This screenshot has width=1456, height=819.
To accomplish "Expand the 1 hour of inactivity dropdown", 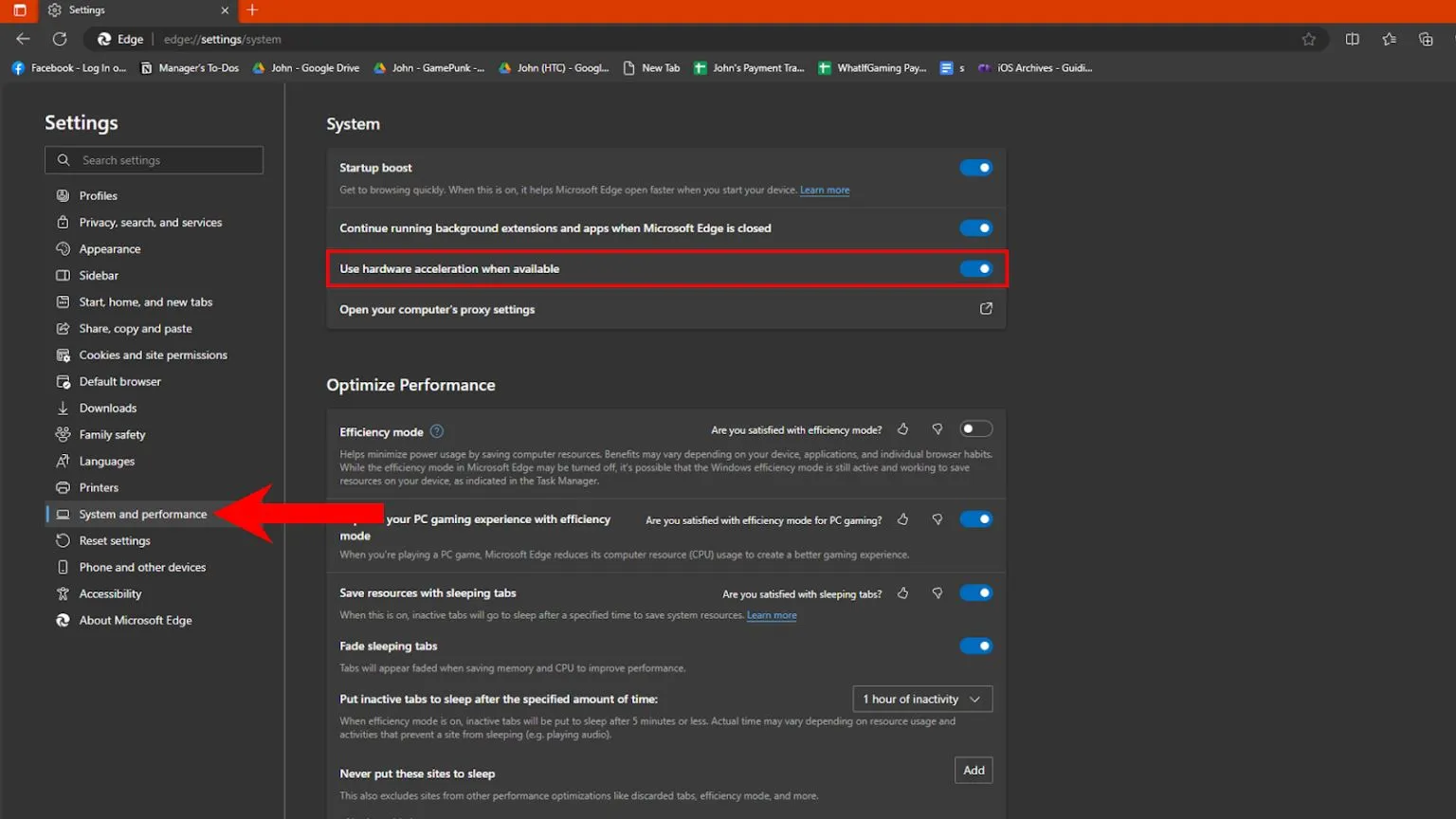I will click(x=921, y=699).
